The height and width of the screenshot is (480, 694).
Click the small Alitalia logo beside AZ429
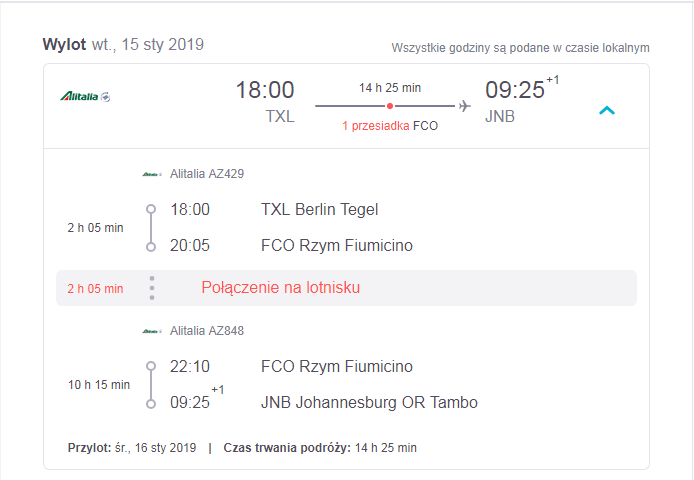click(x=152, y=174)
